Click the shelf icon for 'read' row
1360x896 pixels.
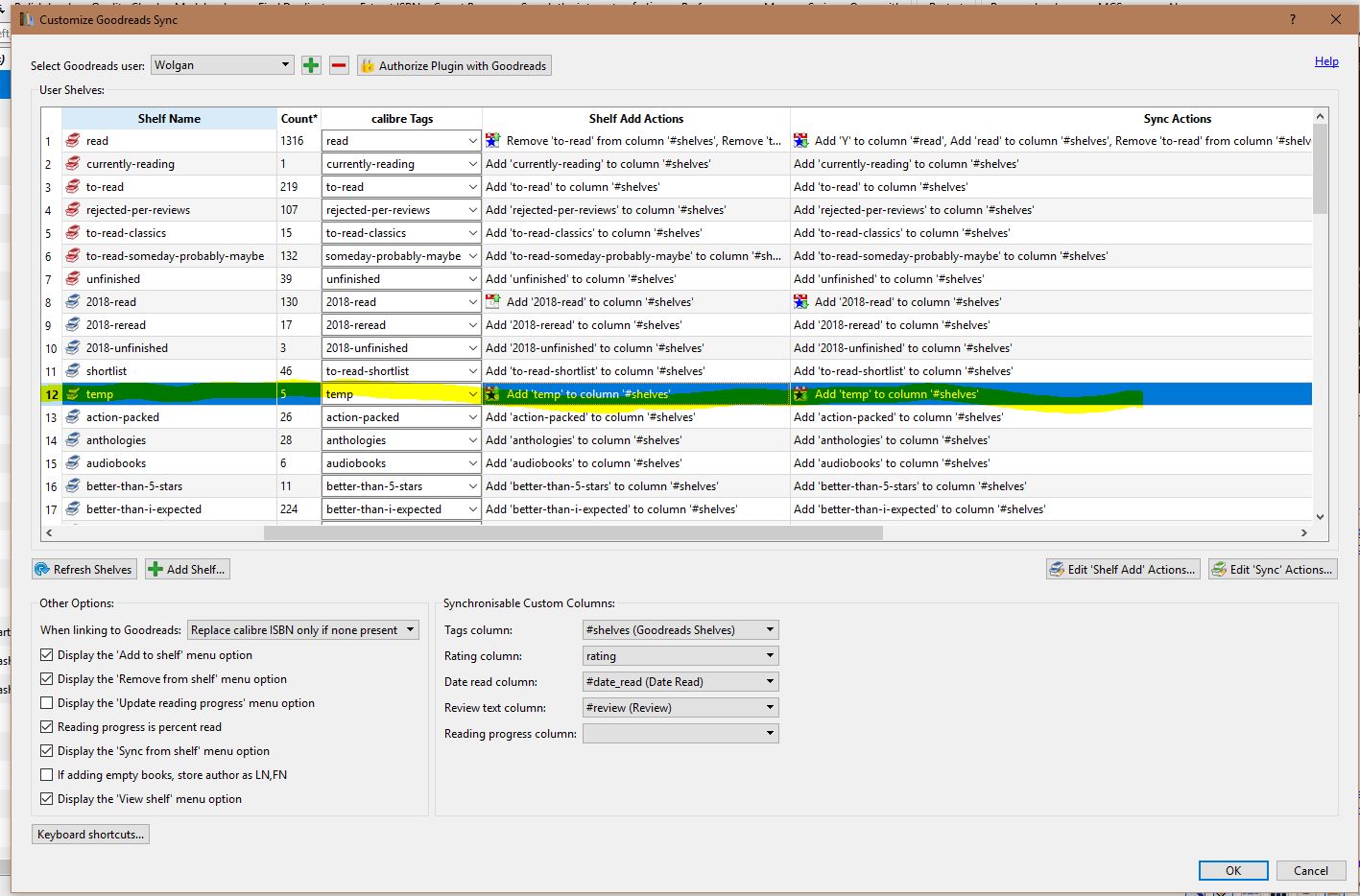(73, 141)
